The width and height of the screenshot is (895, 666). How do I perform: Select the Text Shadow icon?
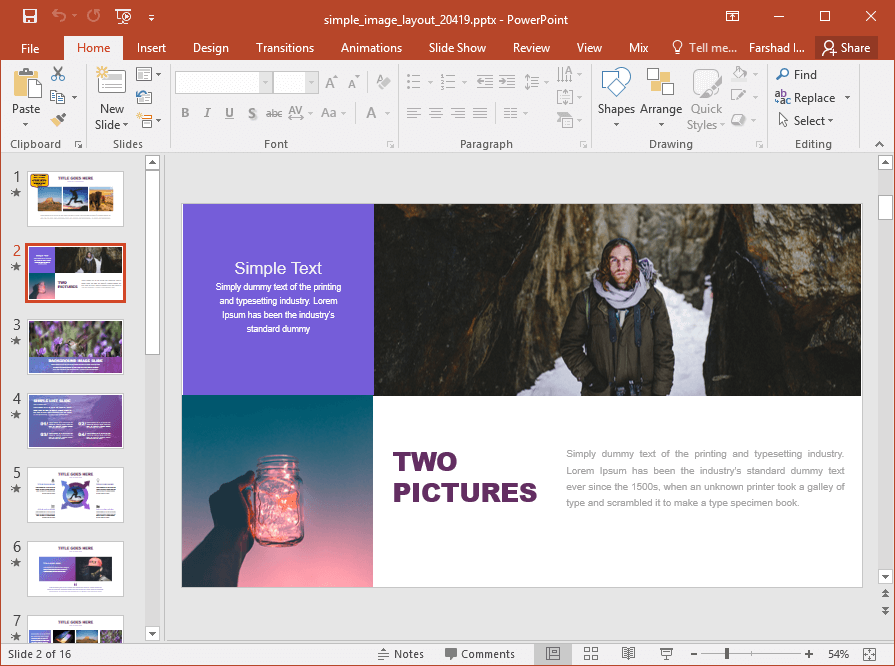[x=252, y=113]
